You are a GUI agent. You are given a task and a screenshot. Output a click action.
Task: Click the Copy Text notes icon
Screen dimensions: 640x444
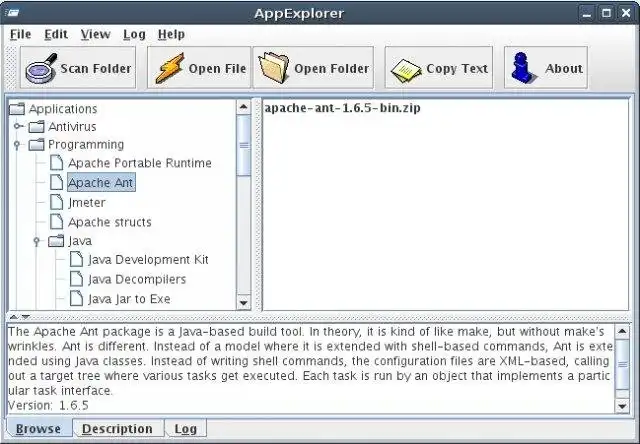pyautogui.click(x=406, y=71)
